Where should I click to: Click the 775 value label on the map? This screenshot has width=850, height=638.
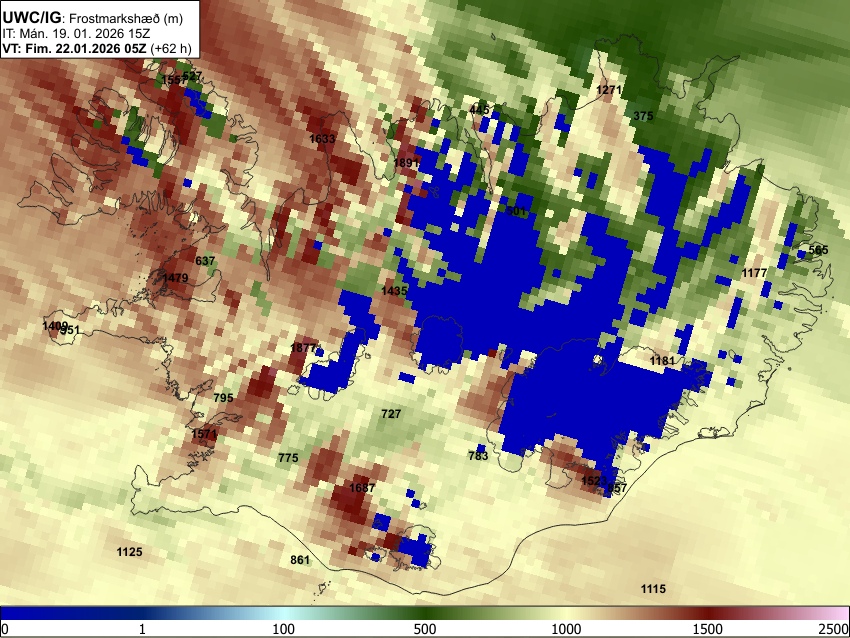(x=288, y=457)
